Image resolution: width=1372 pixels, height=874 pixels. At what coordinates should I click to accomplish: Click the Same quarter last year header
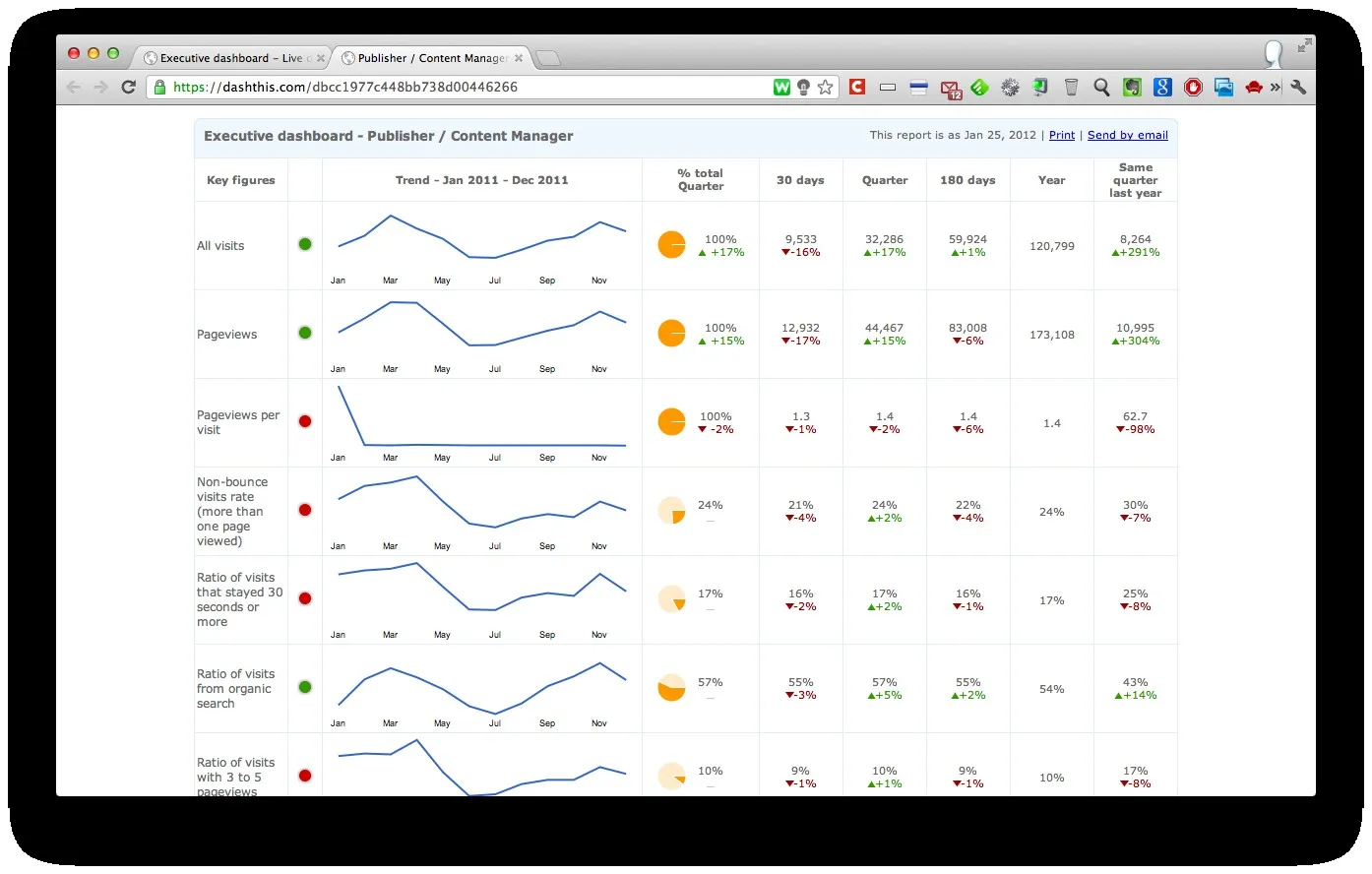(x=1135, y=180)
